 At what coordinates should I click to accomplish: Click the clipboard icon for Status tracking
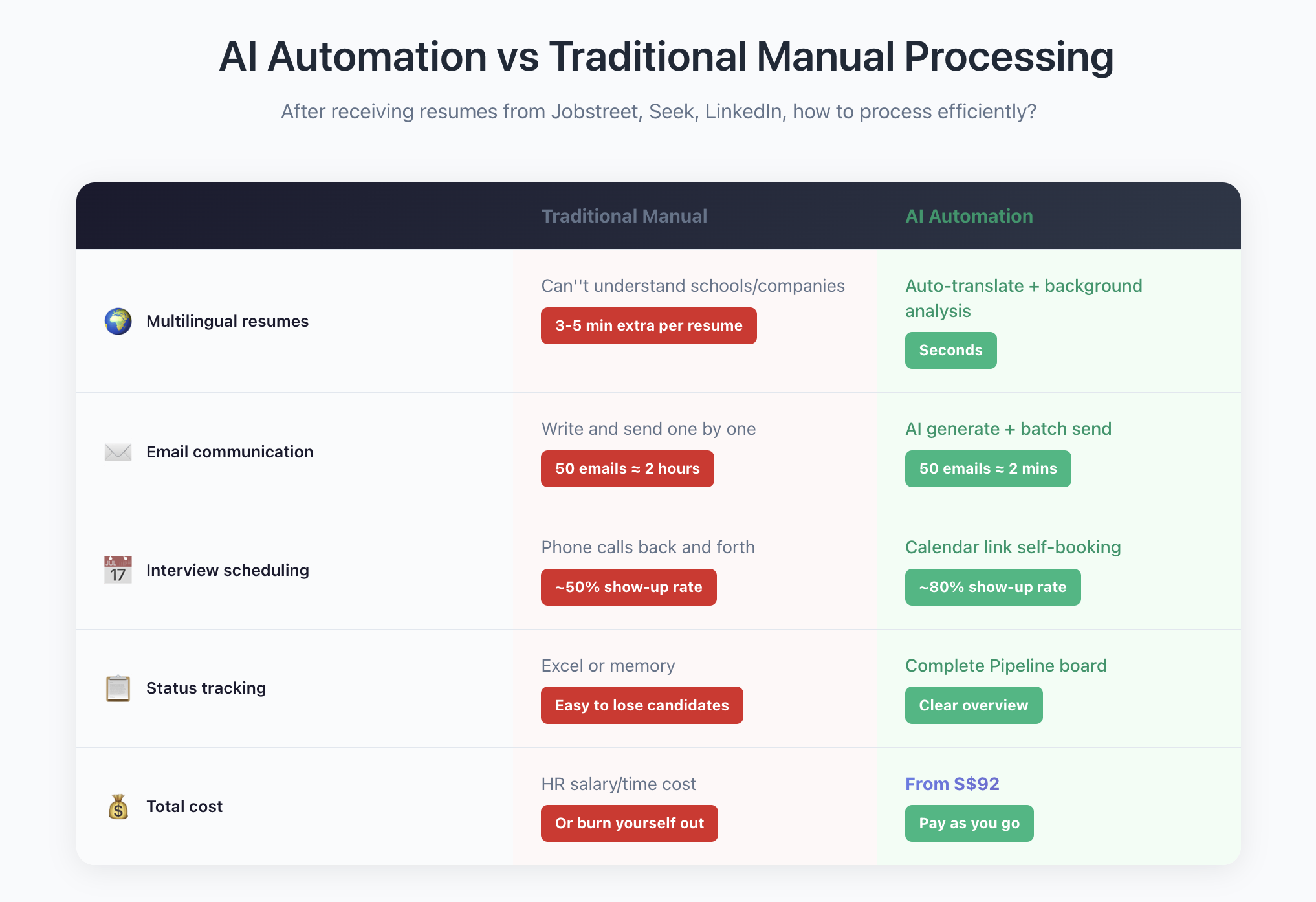pyautogui.click(x=118, y=688)
